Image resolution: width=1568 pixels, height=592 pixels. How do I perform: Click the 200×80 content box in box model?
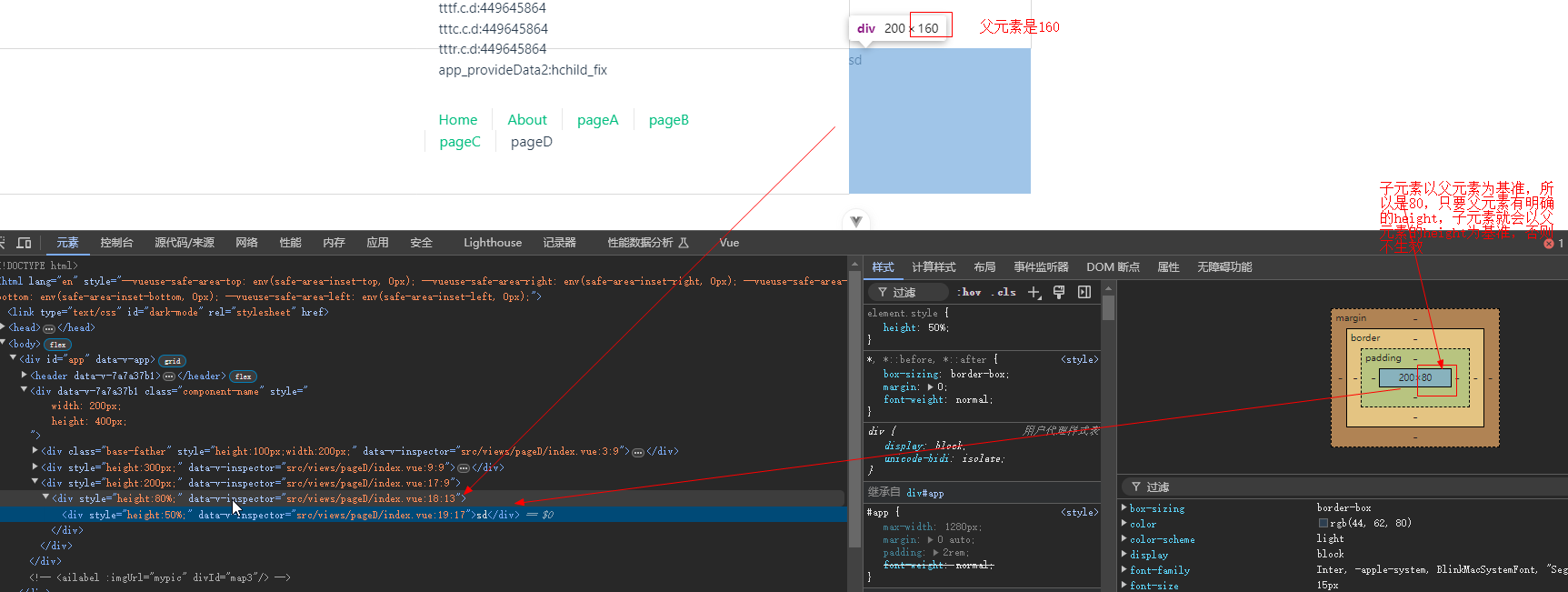(x=1414, y=377)
